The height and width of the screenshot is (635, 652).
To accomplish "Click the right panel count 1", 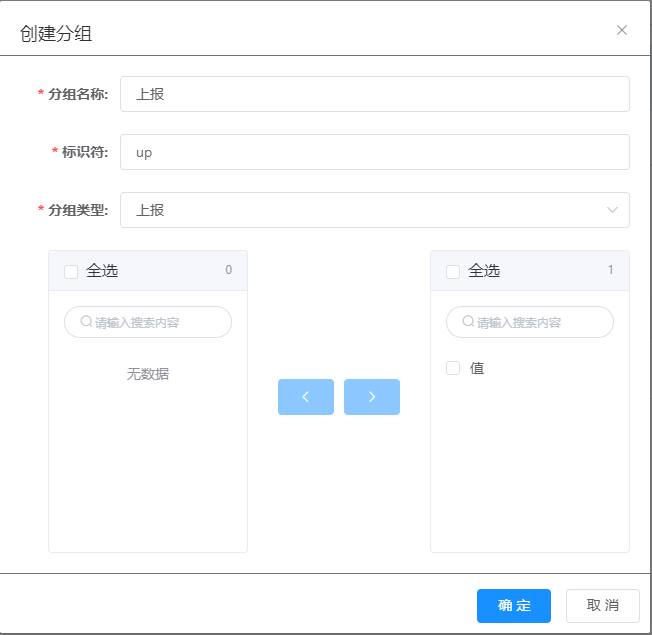I will [x=610, y=270].
